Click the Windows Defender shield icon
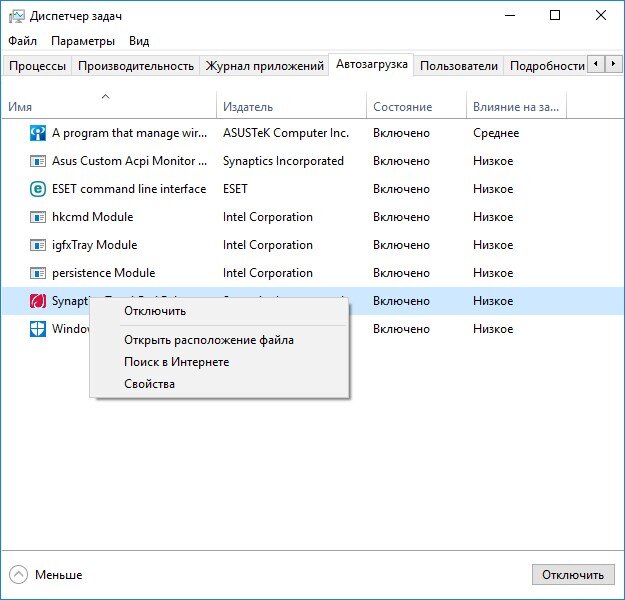 [38, 329]
